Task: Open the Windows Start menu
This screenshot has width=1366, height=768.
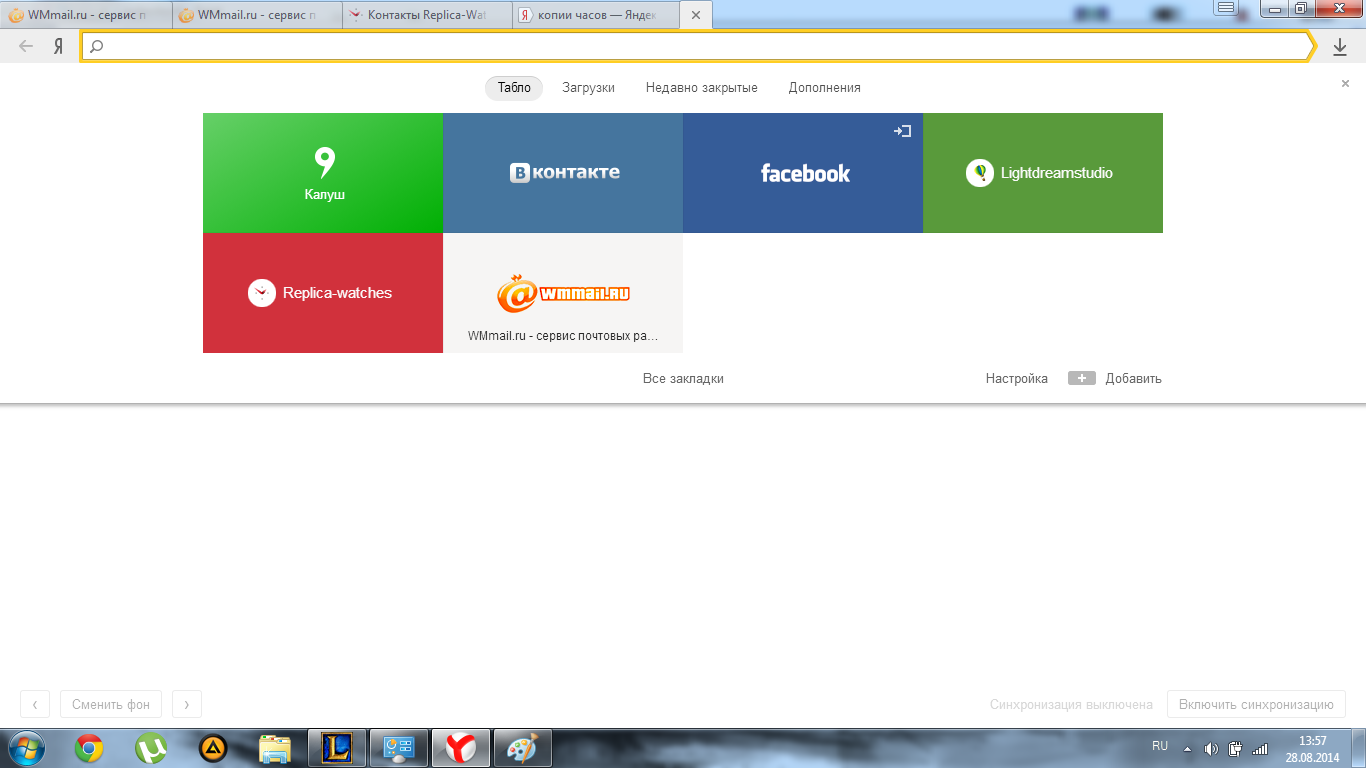Action: click(25, 748)
